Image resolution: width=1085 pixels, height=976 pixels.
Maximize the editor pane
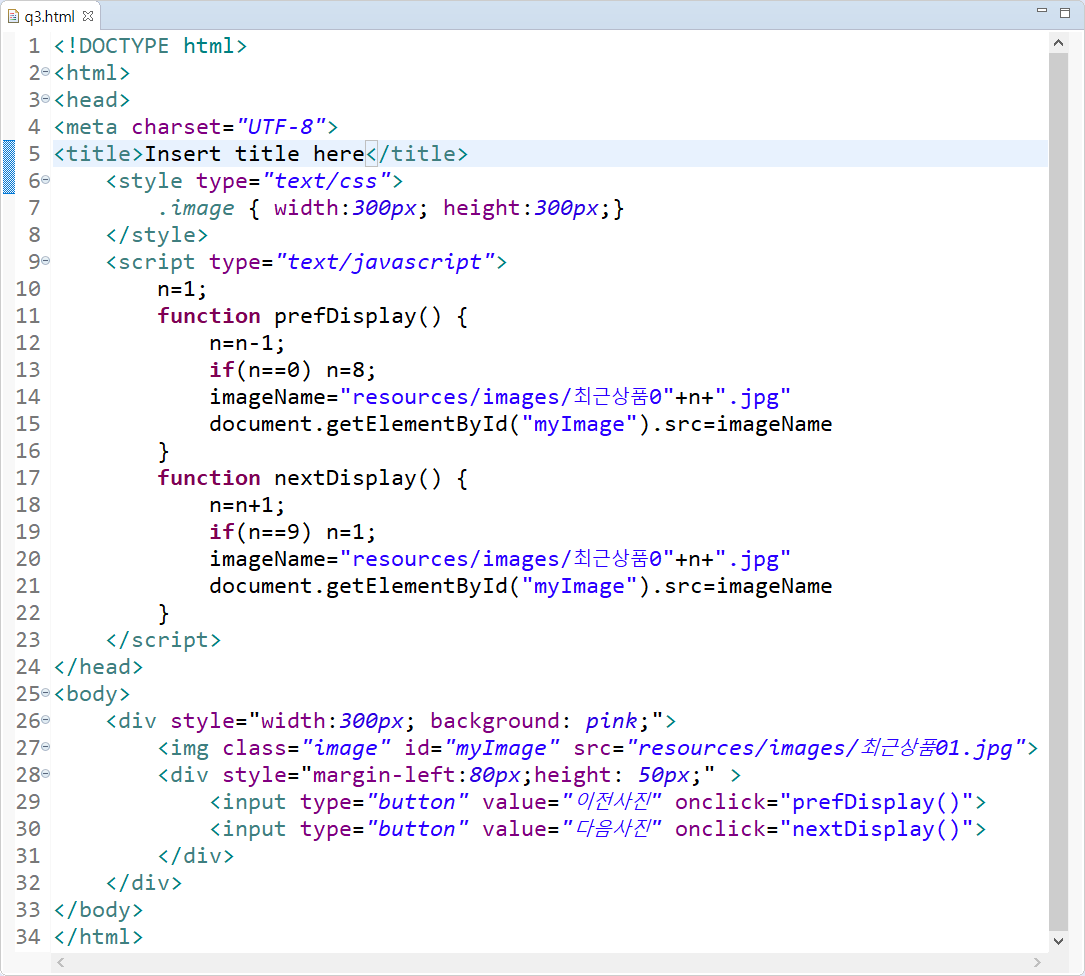point(1065,12)
